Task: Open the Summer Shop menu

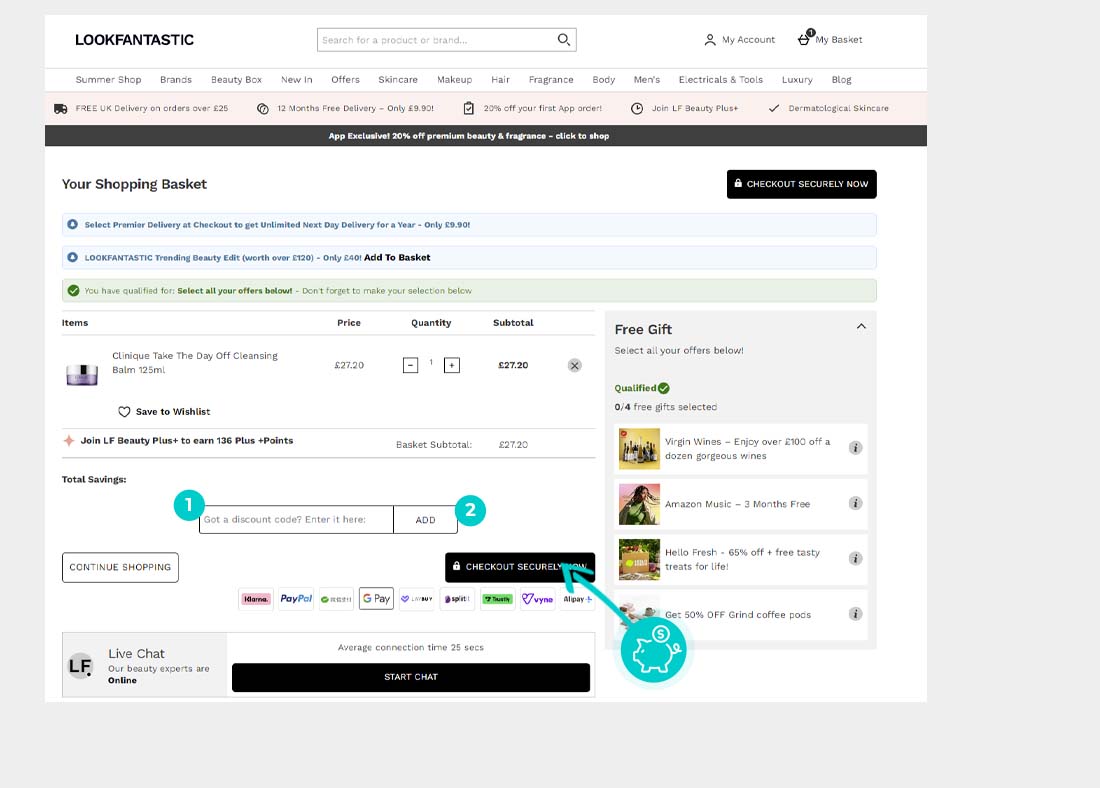Action: 108,80
